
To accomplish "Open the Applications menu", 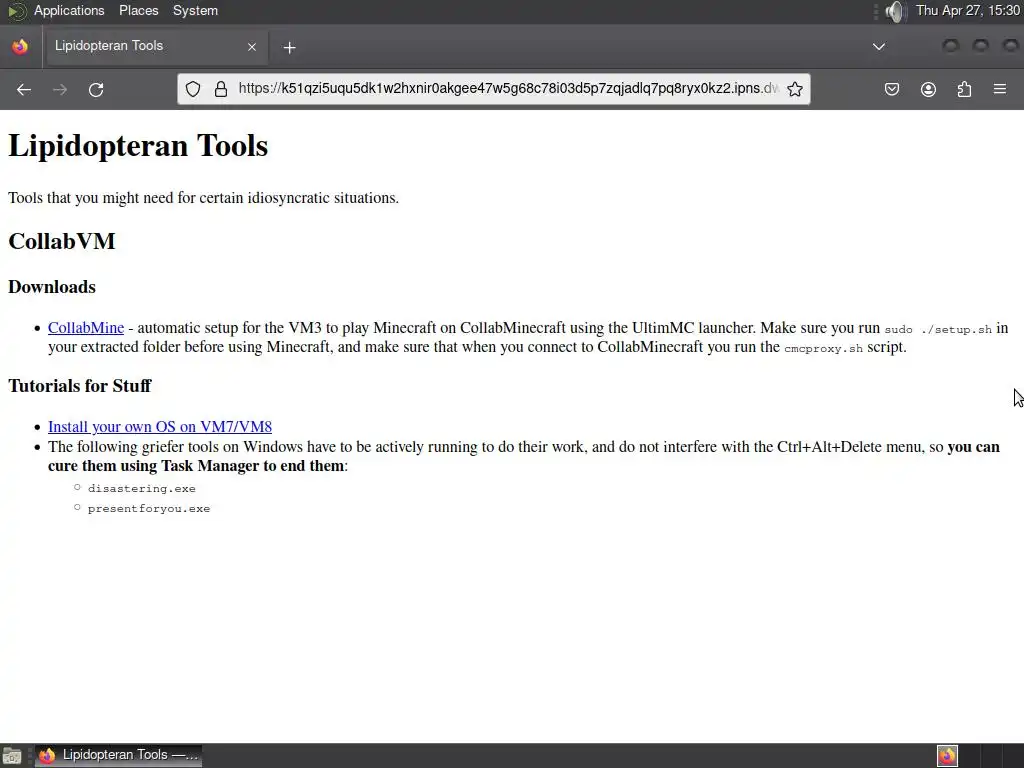I will click(x=69, y=10).
